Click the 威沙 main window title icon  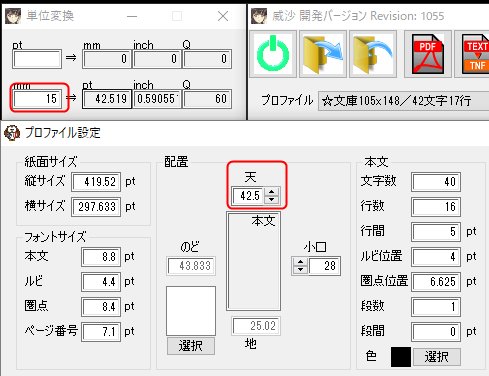click(x=259, y=16)
